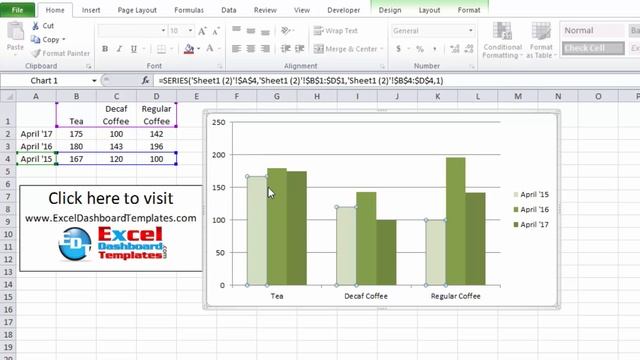Open the Font dialog launcher
Image resolution: width=640 pixels, height=360 pixels.
tap(220, 66)
